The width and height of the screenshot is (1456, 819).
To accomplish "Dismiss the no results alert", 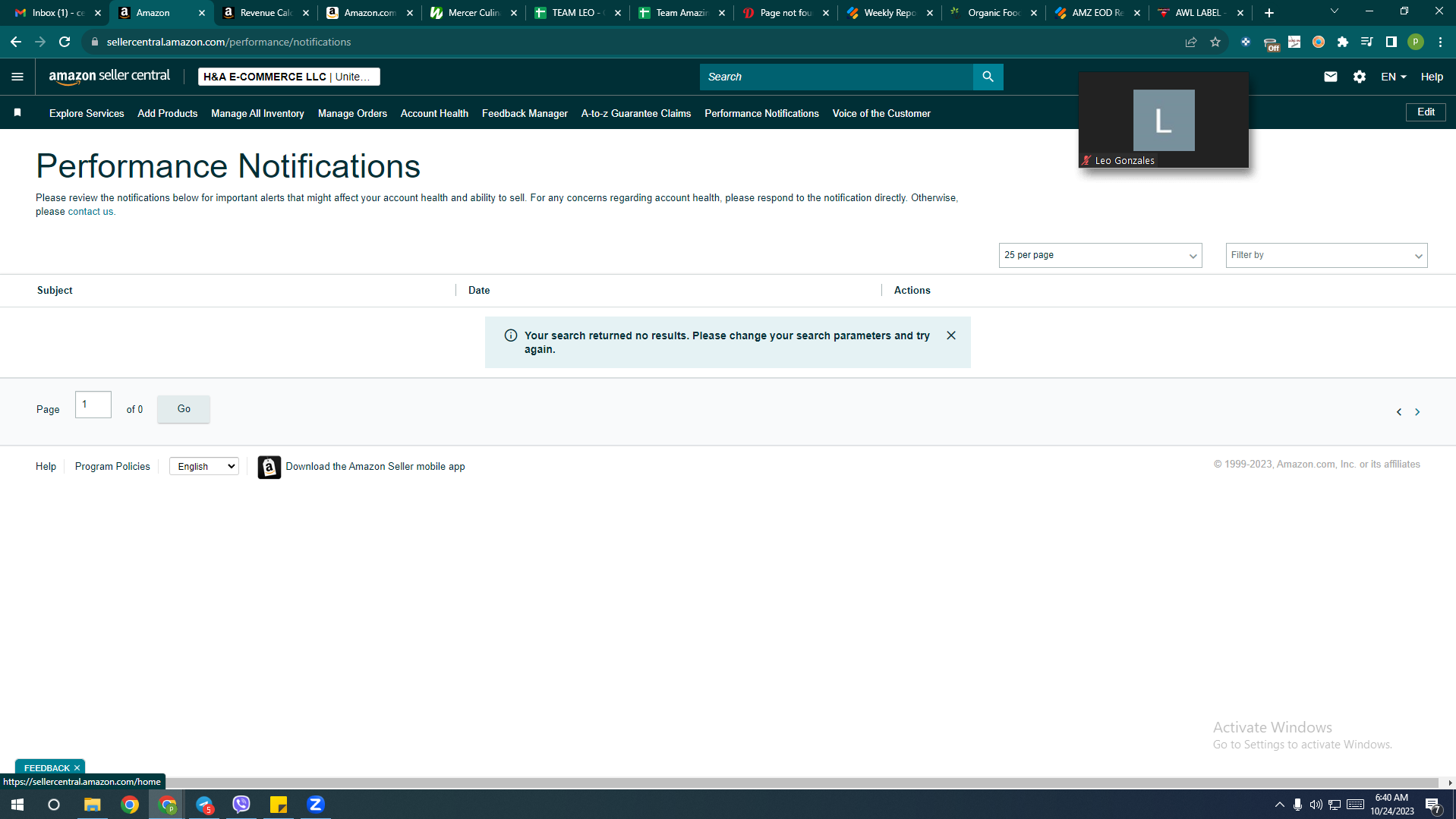I will 951,335.
